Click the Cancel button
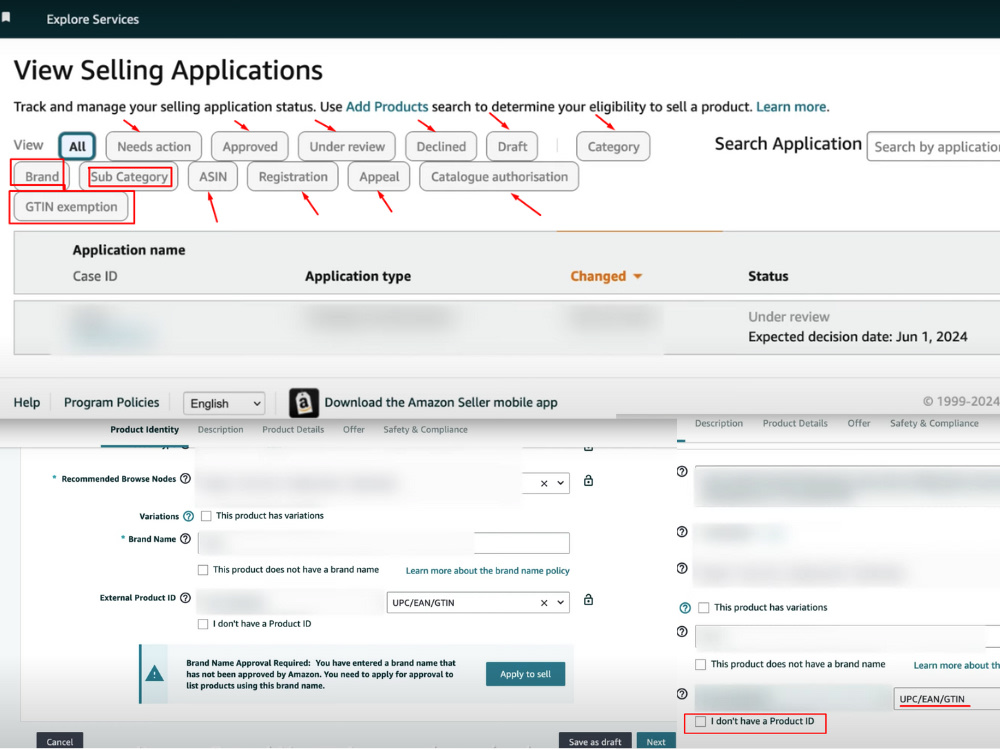1000x750 pixels. coord(60,741)
